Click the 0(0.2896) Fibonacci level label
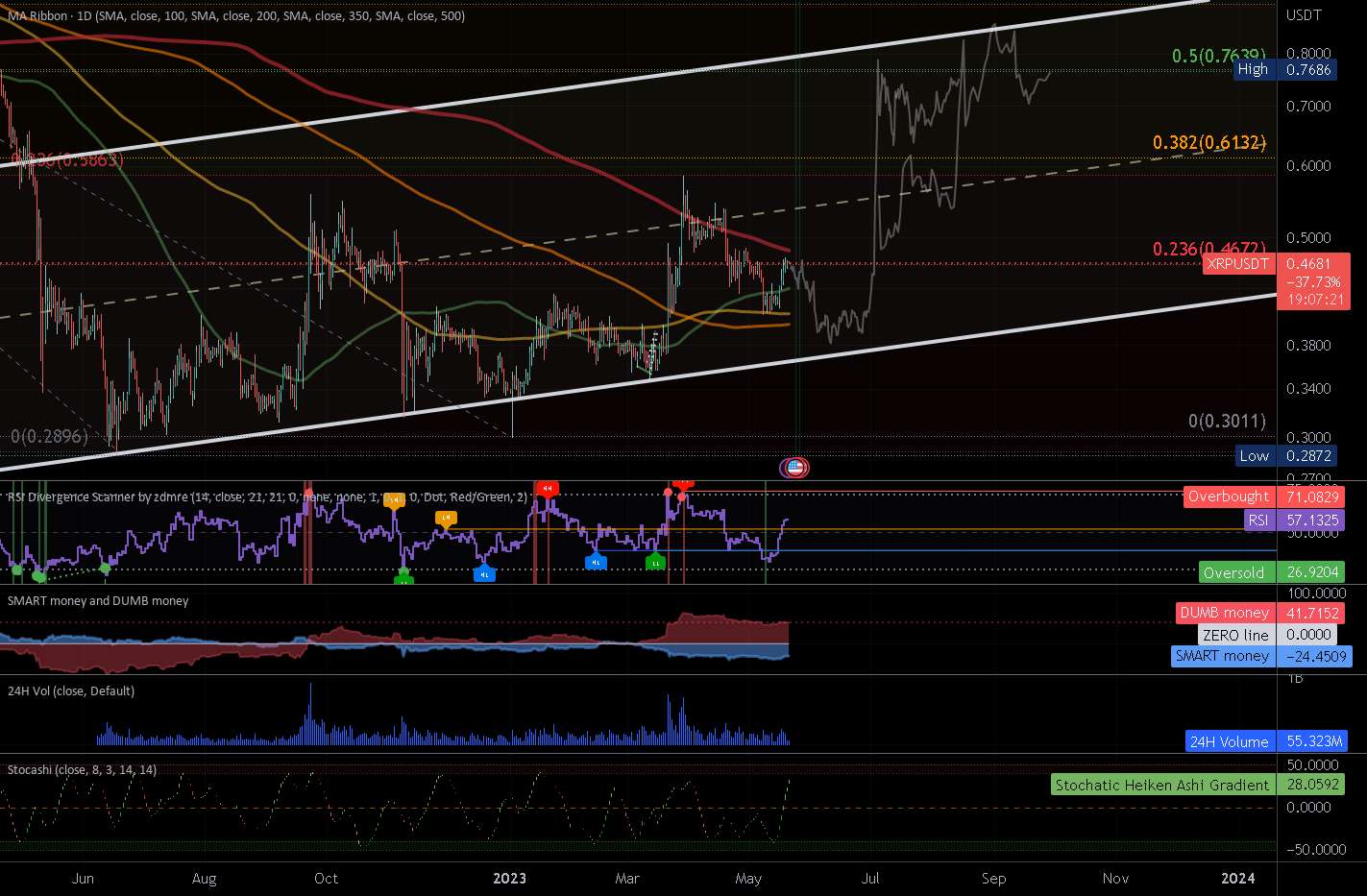The width and height of the screenshot is (1367, 896). point(49,436)
